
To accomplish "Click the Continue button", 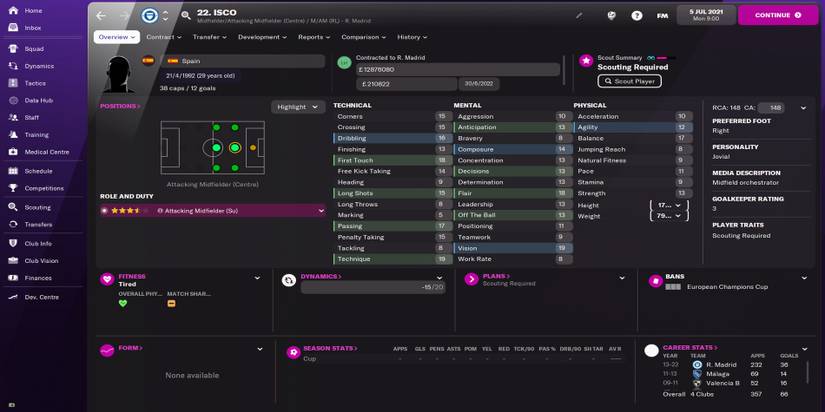I will [778, 15].
